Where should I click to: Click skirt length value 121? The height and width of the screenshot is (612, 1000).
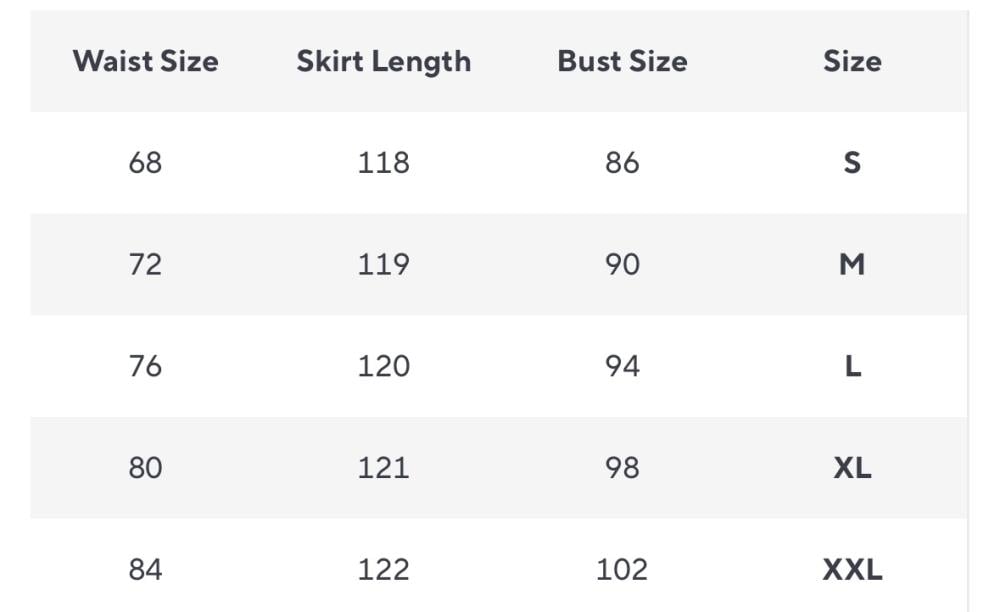pyautogui.click(x=383, y=467)
